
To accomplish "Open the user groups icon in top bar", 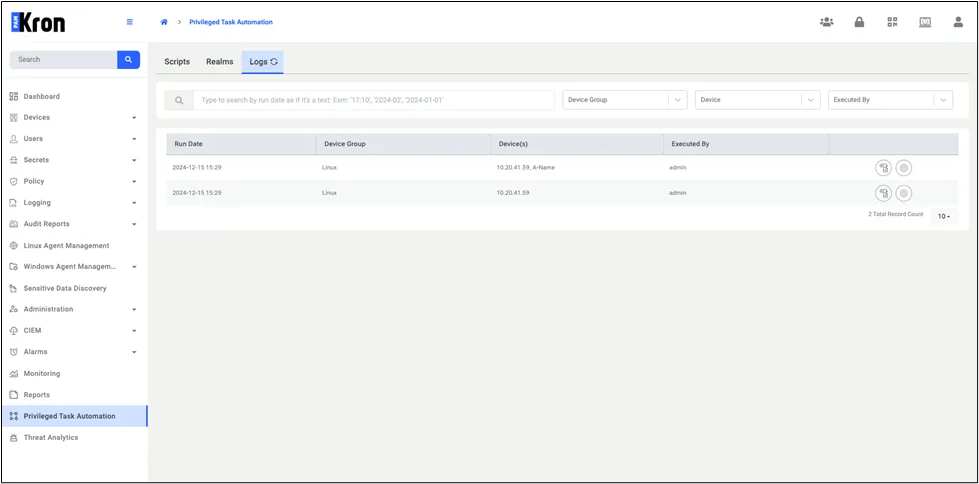I will [x=827, y=22].
